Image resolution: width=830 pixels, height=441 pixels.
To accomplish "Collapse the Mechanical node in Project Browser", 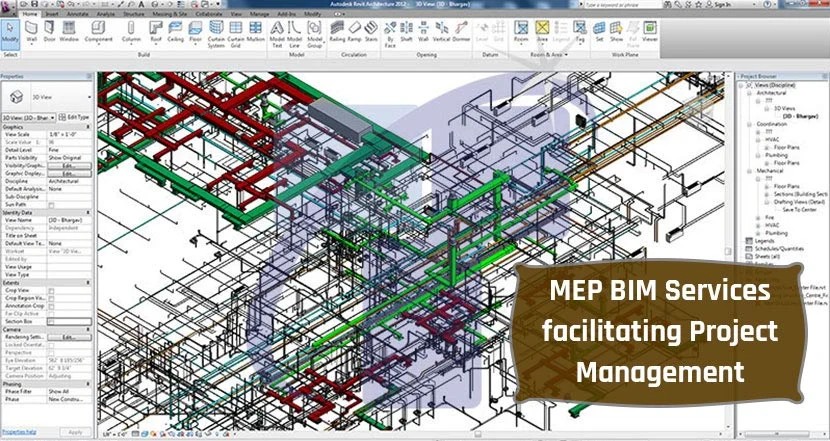I will tap(750, 171).
